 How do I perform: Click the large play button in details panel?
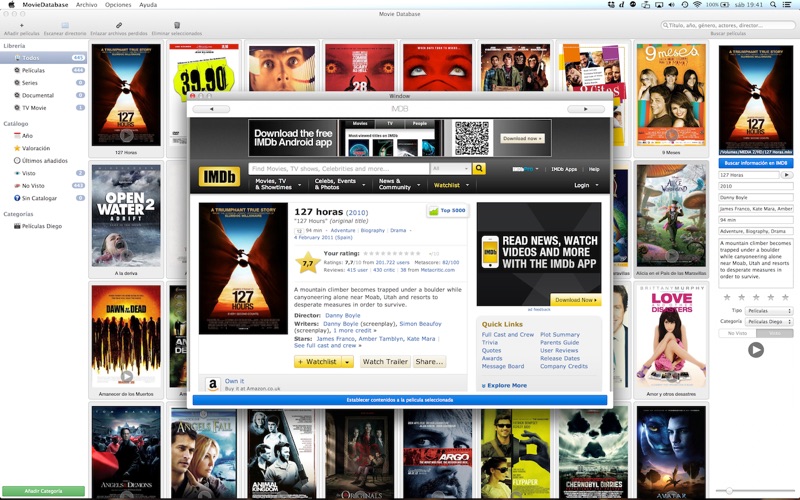pyautogui.click(x=756, y=350)
